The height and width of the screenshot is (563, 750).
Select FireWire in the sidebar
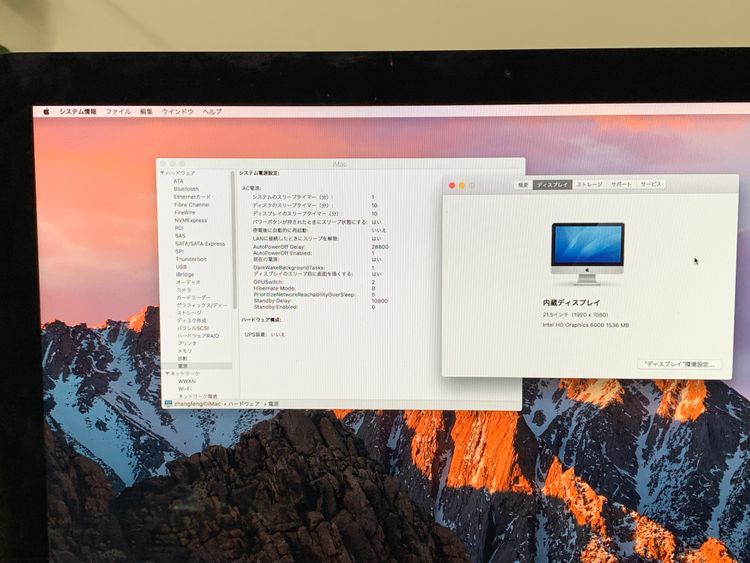pos(185,212)
